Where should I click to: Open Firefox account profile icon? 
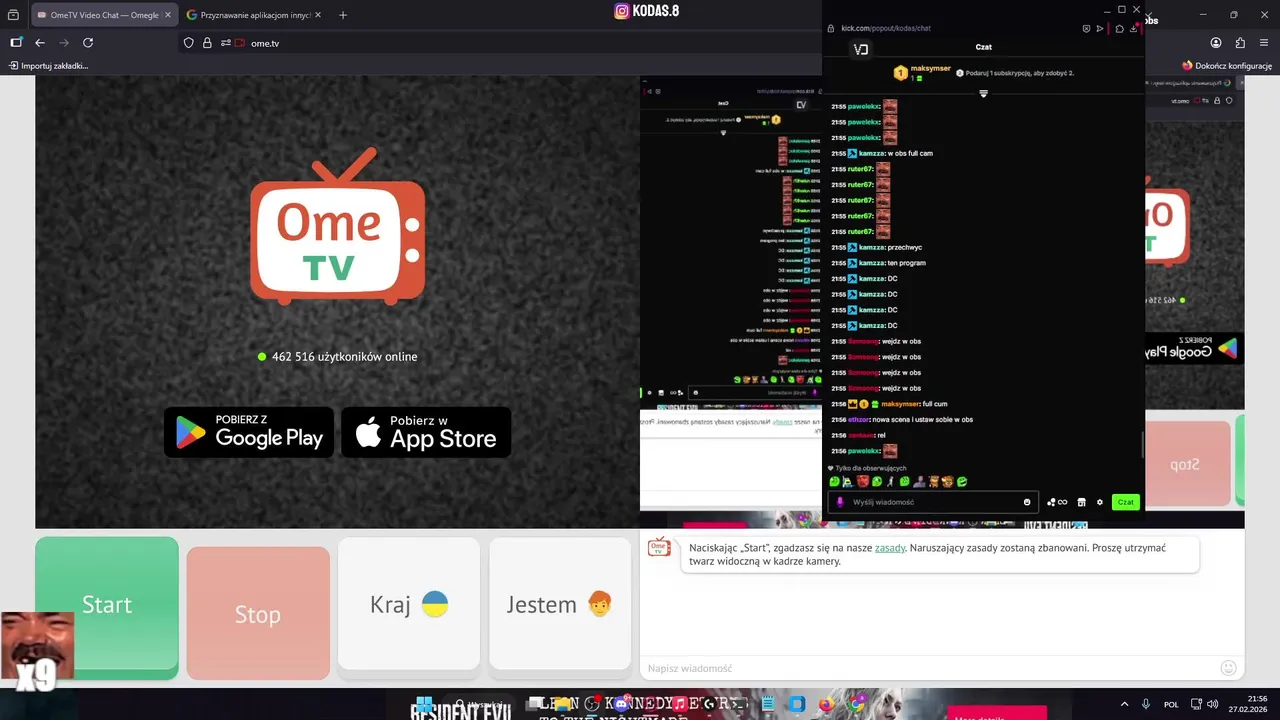(x=1216, y=43)
